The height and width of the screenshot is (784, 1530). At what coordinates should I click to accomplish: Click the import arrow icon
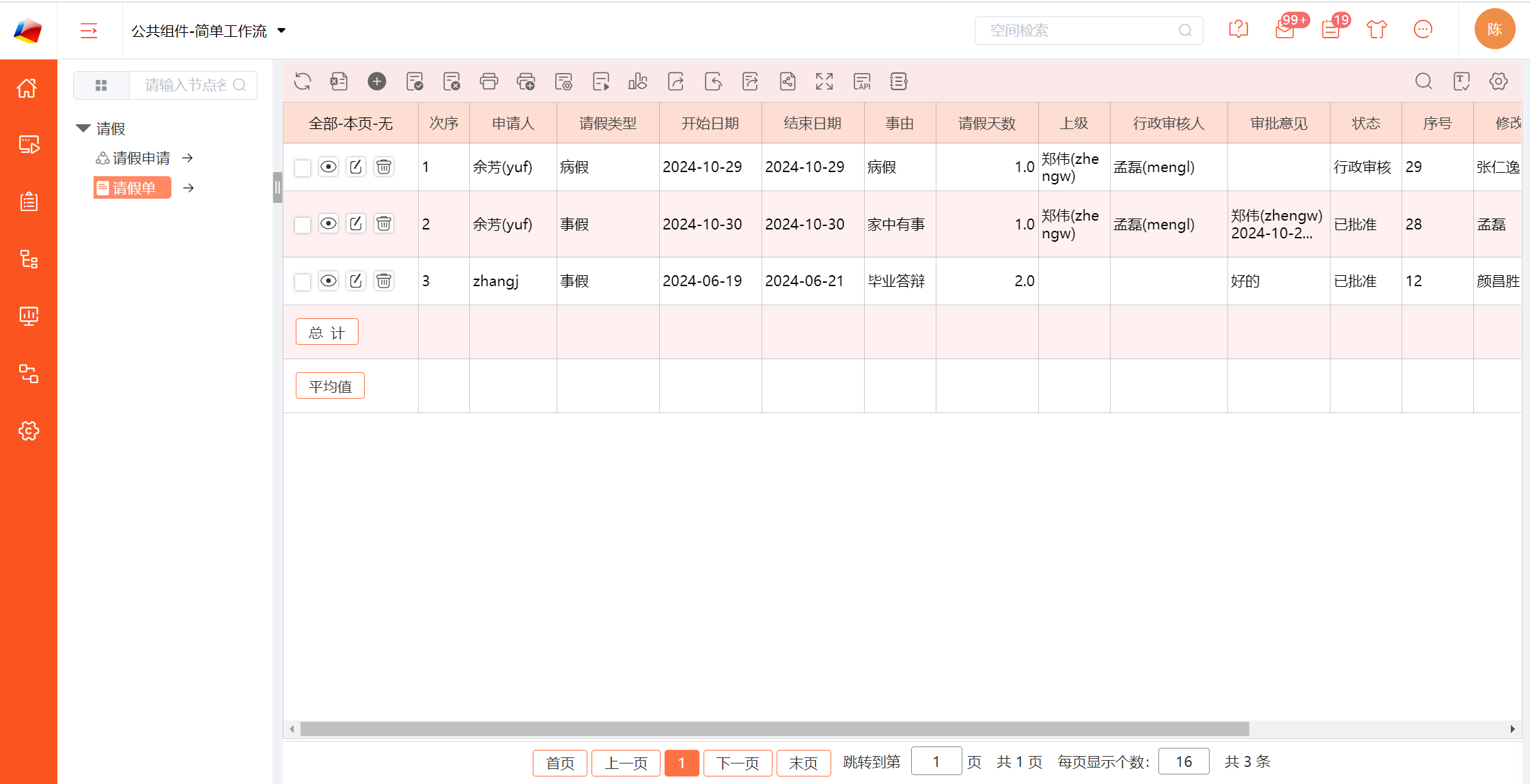pos(713,82)
